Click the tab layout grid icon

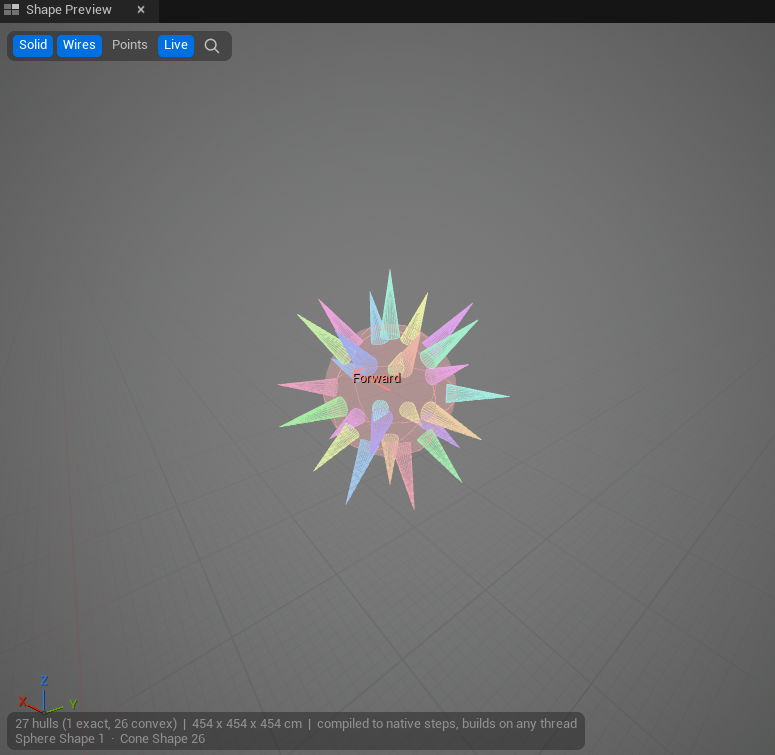(x=11, y=9)
